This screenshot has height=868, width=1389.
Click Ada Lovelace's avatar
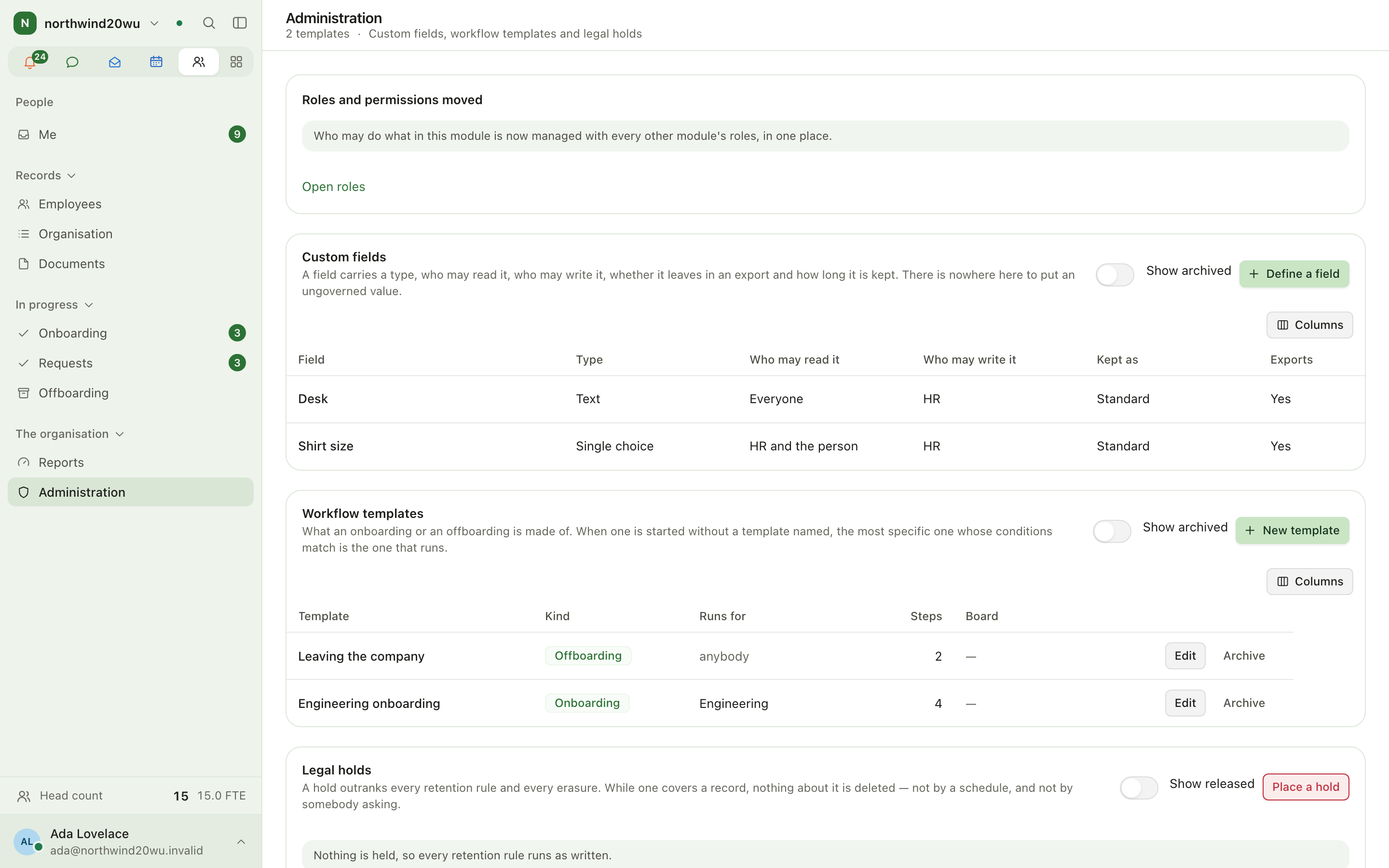coord(27,841)
